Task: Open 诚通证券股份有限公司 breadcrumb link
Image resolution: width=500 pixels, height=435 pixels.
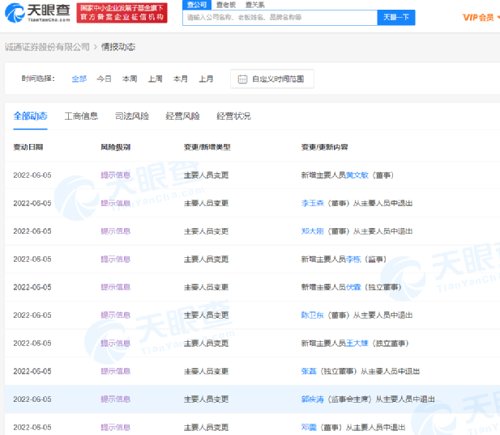Action: [x=47, y=47]
